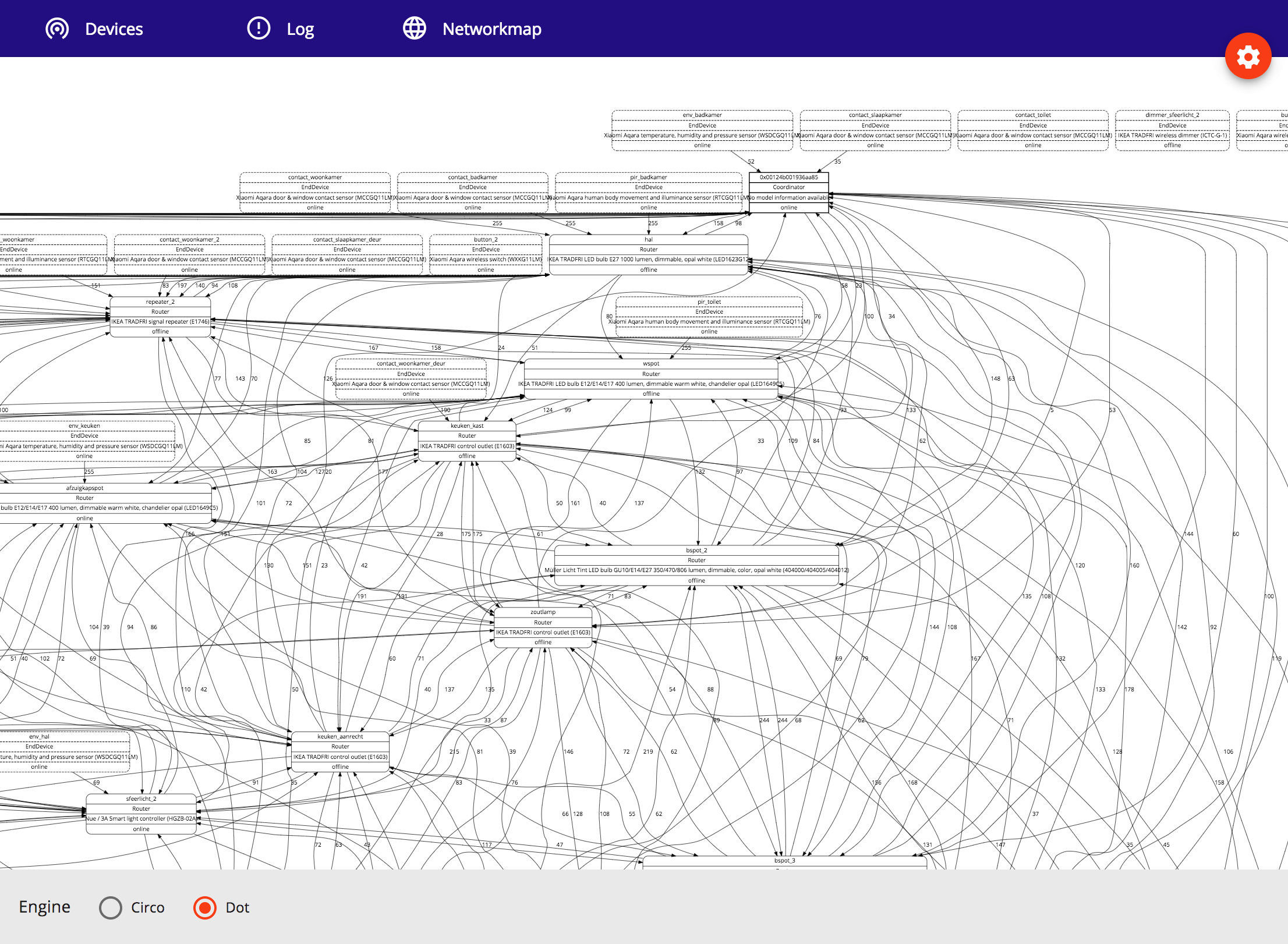Image resolution: width=1288 pixels, height=944 pixels.
Task: Select the Circo engine radio button
Action: (111, 907)
